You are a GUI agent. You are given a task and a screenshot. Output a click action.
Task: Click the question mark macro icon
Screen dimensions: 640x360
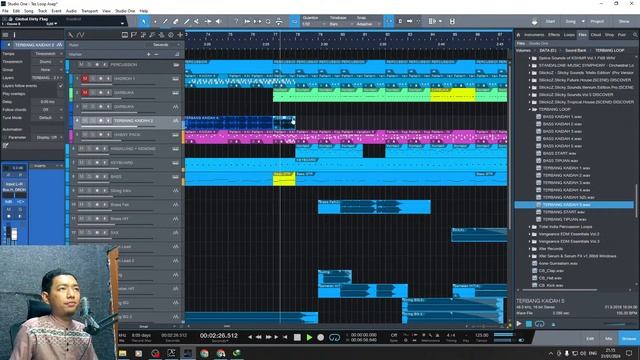(236, 21)
